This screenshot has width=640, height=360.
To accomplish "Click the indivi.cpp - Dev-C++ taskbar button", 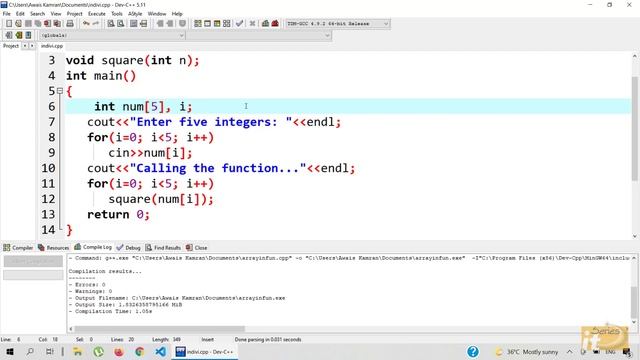I will pyautogui.click(x=204, y=351).
